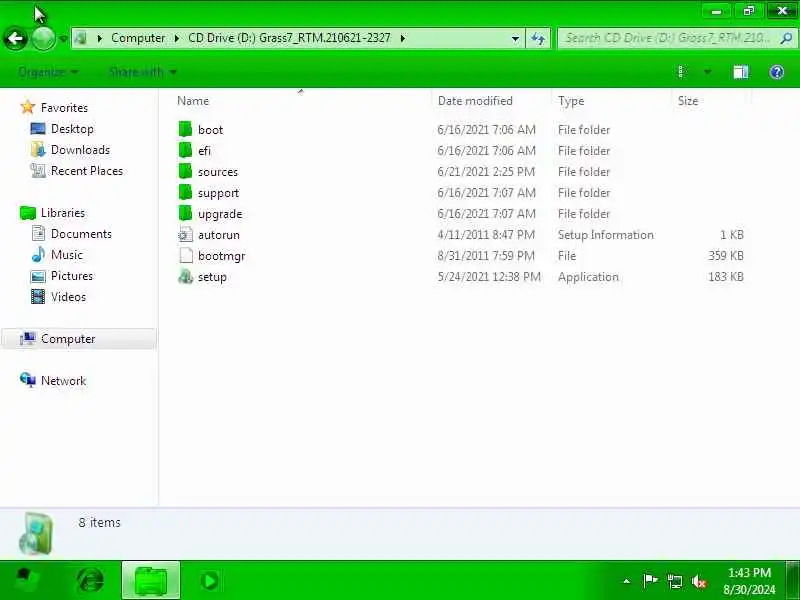This screenshot has height=600, width=800.
Task: Open Network in the navigation pane
Action: [63, 381]
